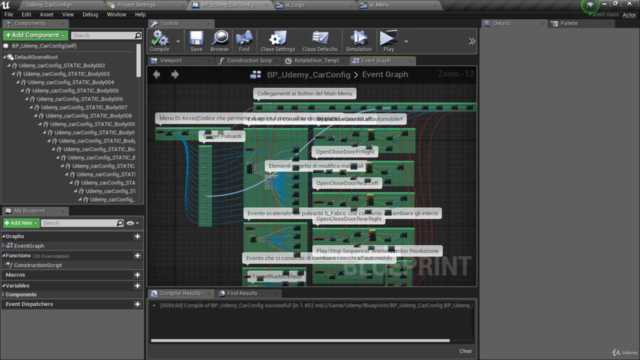The image size is (640, 360).
Task: Navigate back in the graph editor
Action: coord(157,74)
